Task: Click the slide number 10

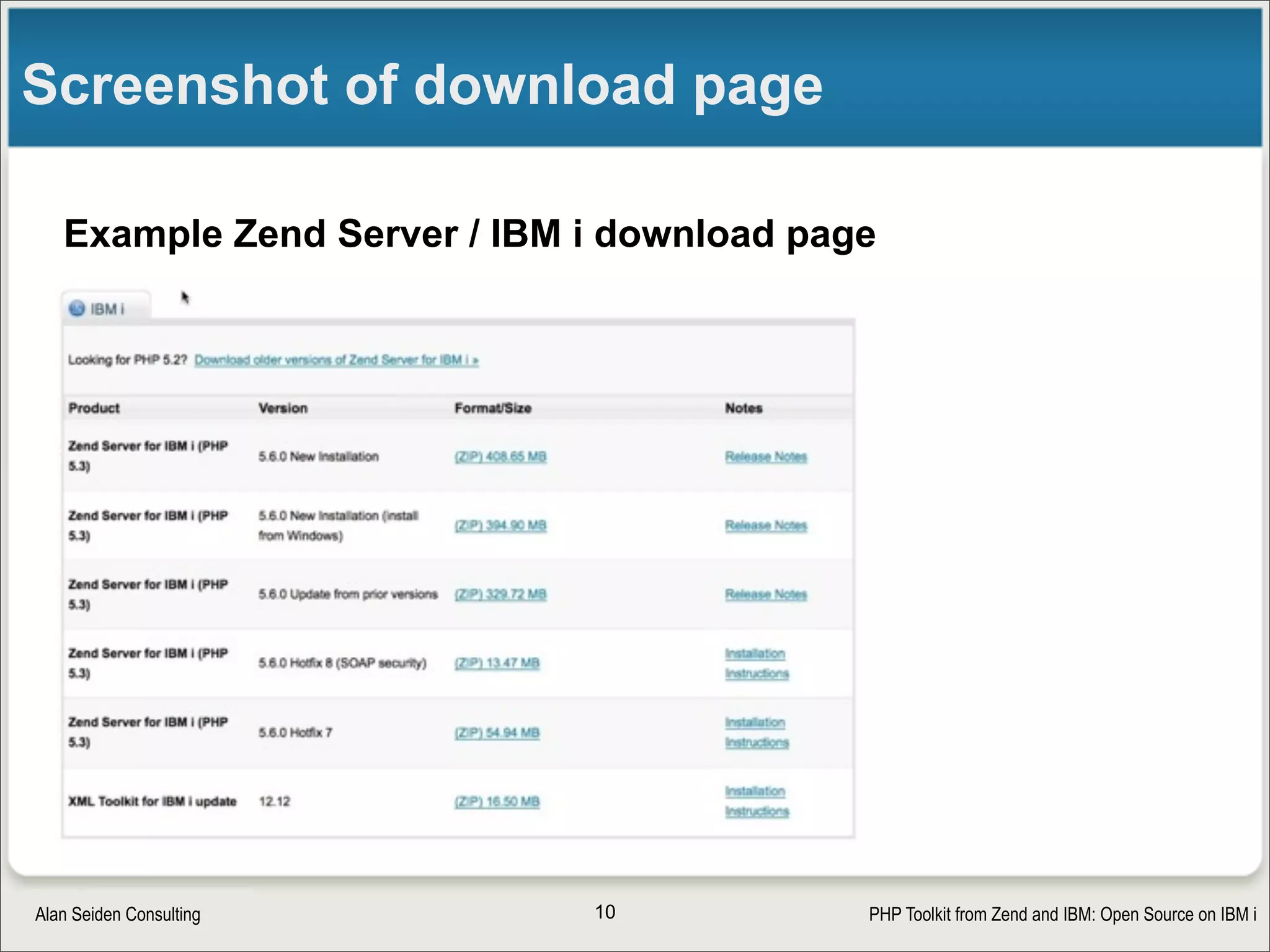Action: click(x=605, y=912)
